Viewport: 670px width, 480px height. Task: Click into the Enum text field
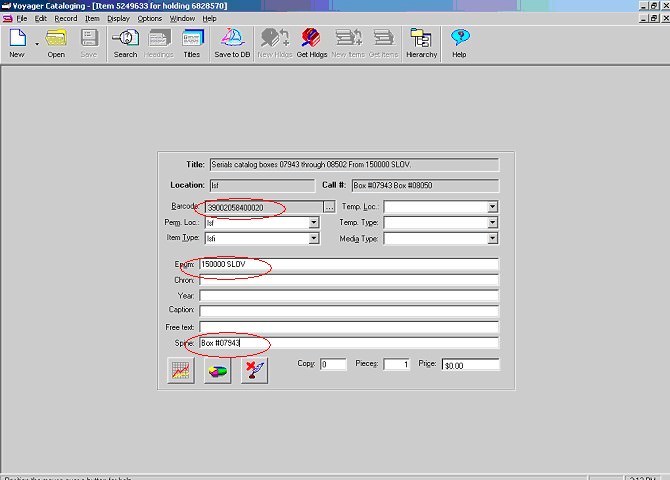[348, 264]
